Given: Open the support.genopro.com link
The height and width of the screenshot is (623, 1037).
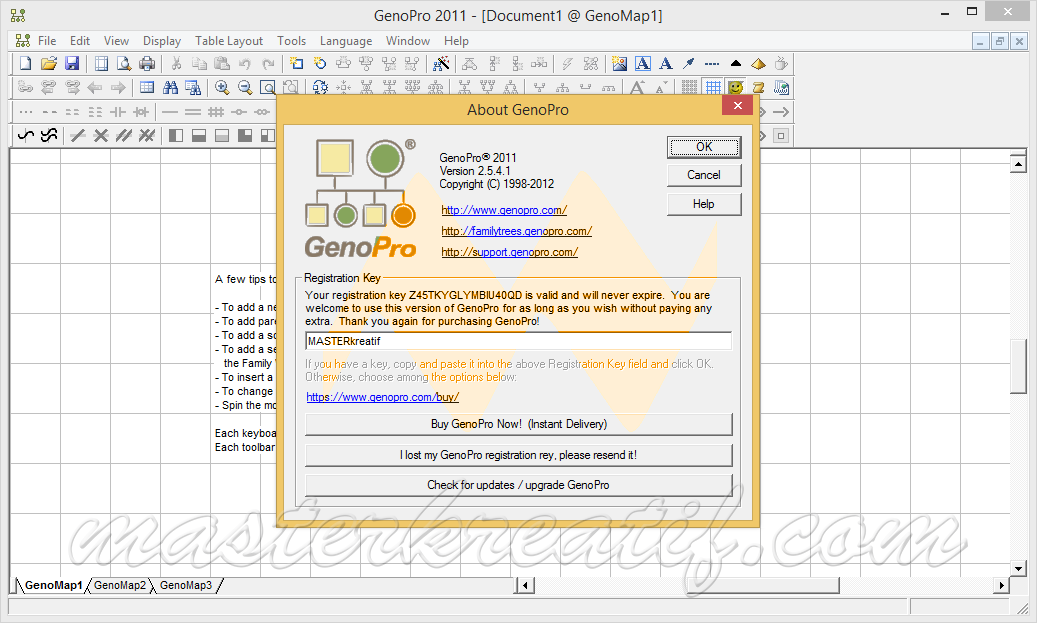Looking at the screenshot, I should tap(509, 252).
